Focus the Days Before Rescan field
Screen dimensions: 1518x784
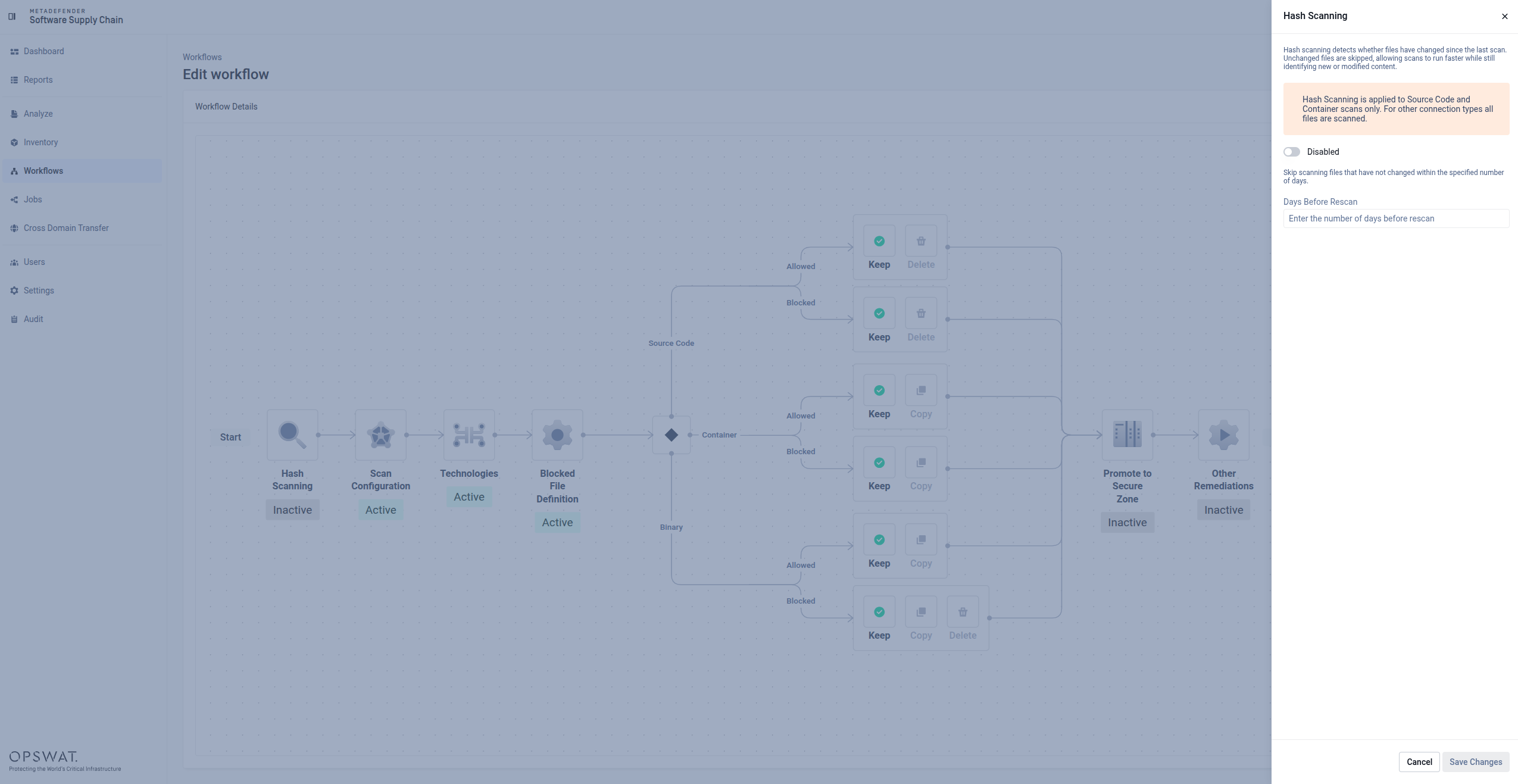[x=1396, y=218]
